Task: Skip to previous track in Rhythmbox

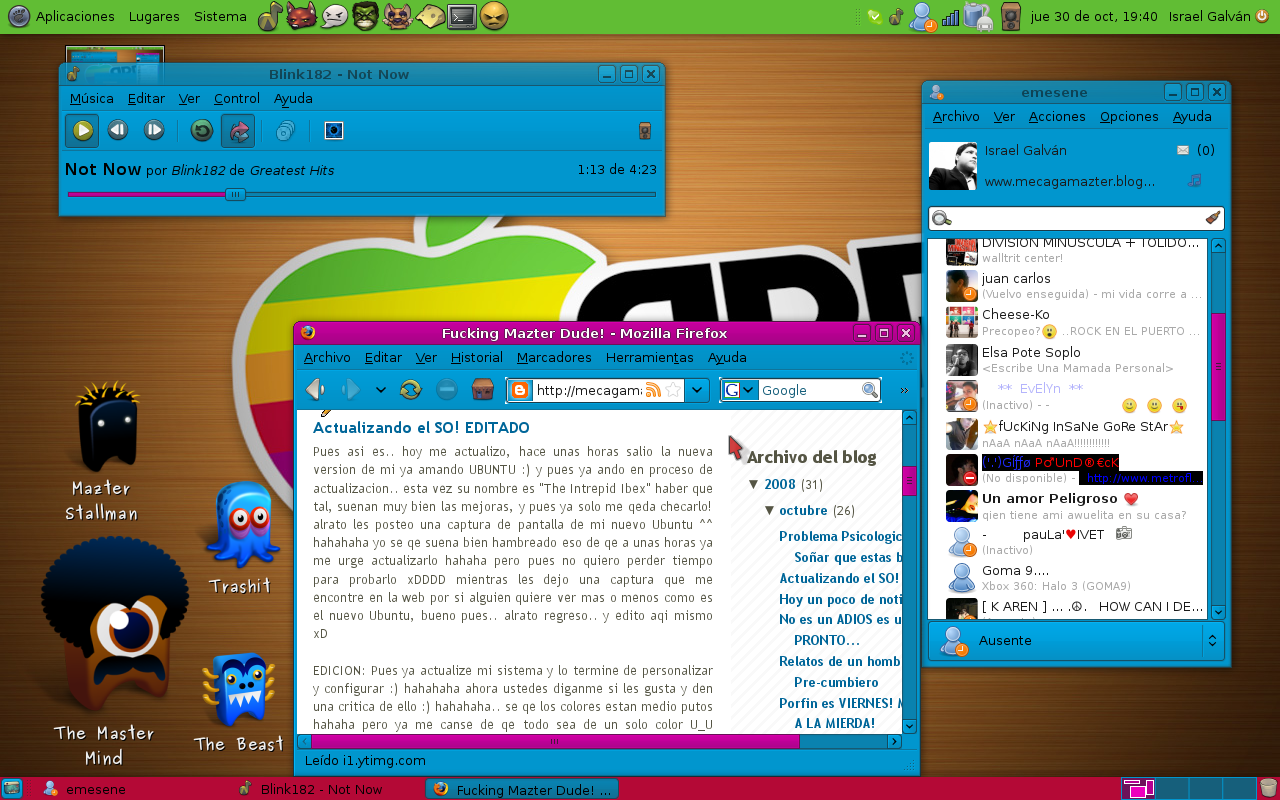Action: (118, 130)
